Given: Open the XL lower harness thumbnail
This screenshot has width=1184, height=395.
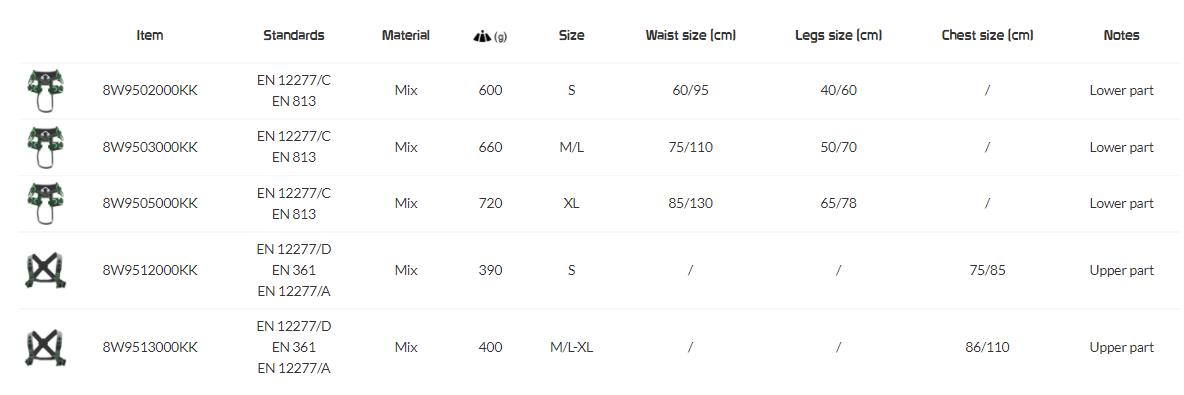Looking at the screenshot, I should (x=45, y=203).
